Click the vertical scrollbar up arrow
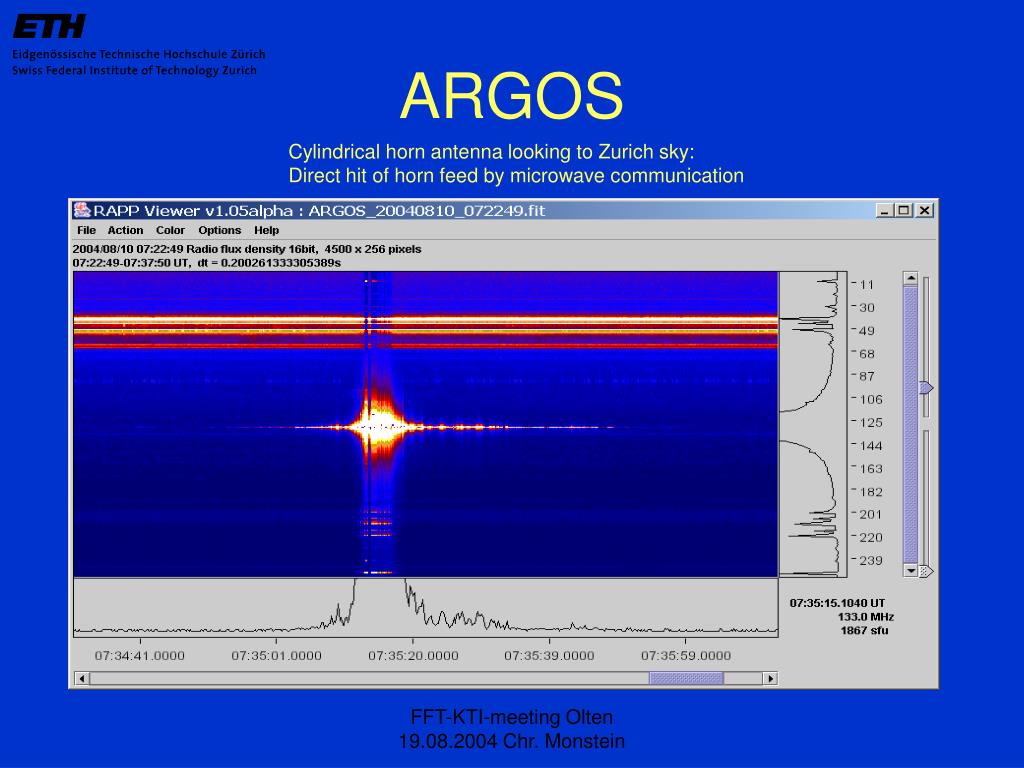 tap(910, 278)
